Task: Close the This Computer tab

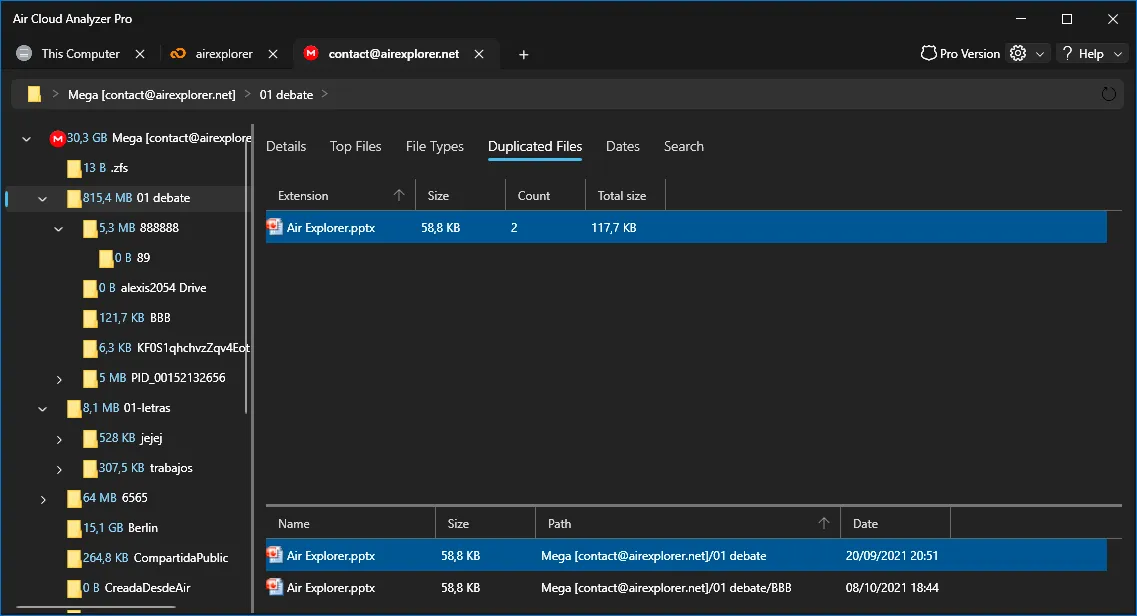Action: (x=140, y=54)
